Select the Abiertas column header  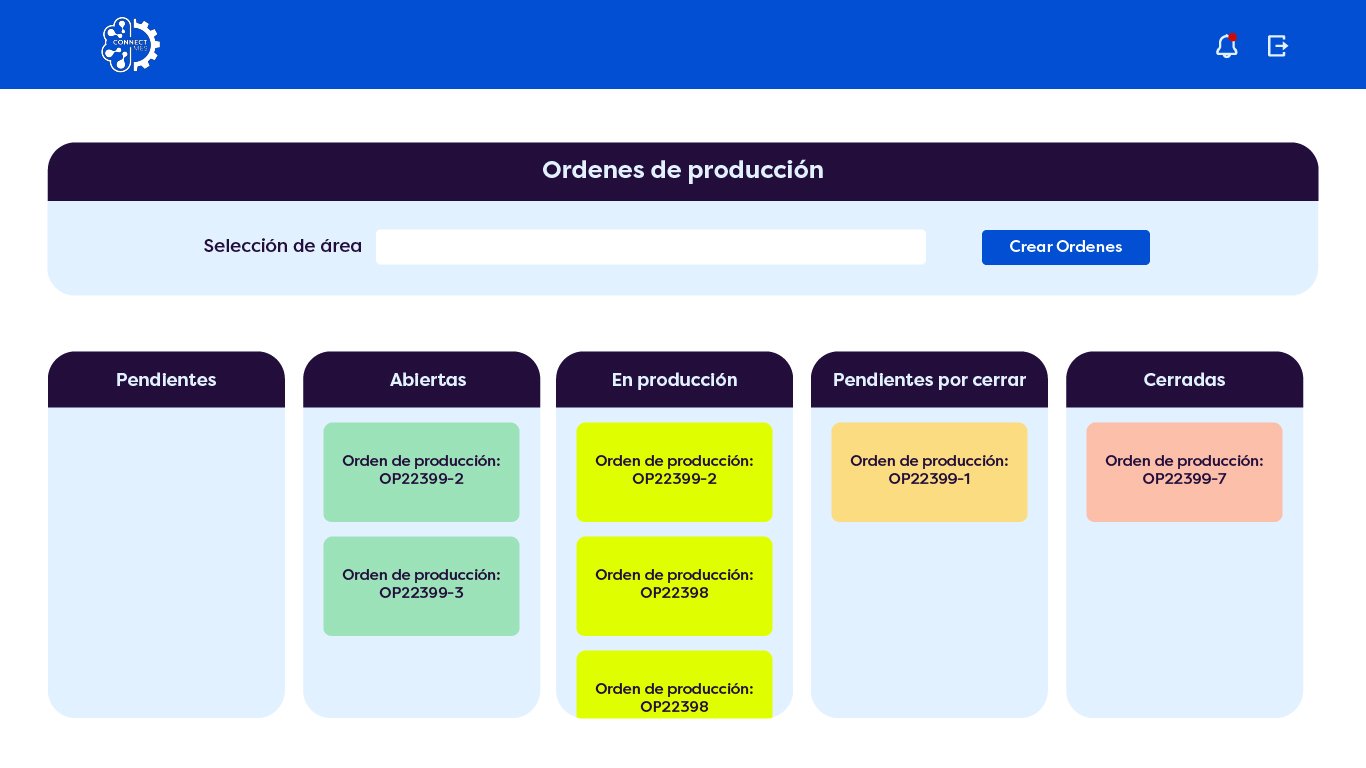coord(421,379)
